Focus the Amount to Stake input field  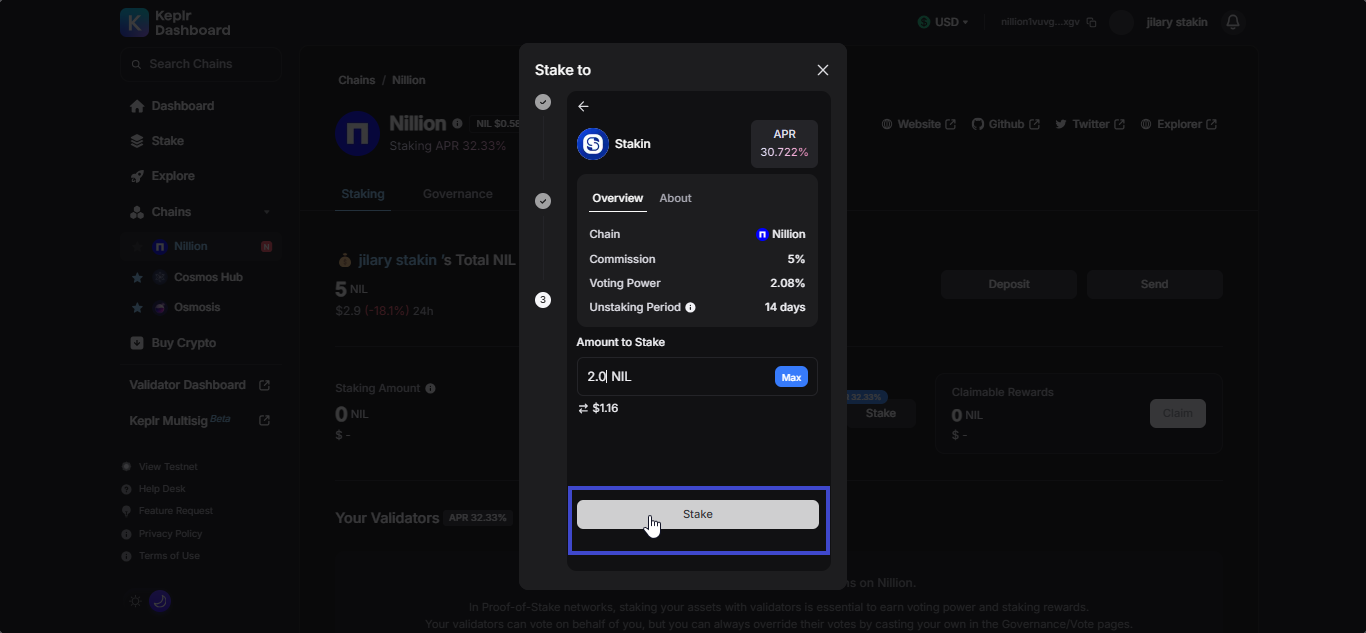697,377
